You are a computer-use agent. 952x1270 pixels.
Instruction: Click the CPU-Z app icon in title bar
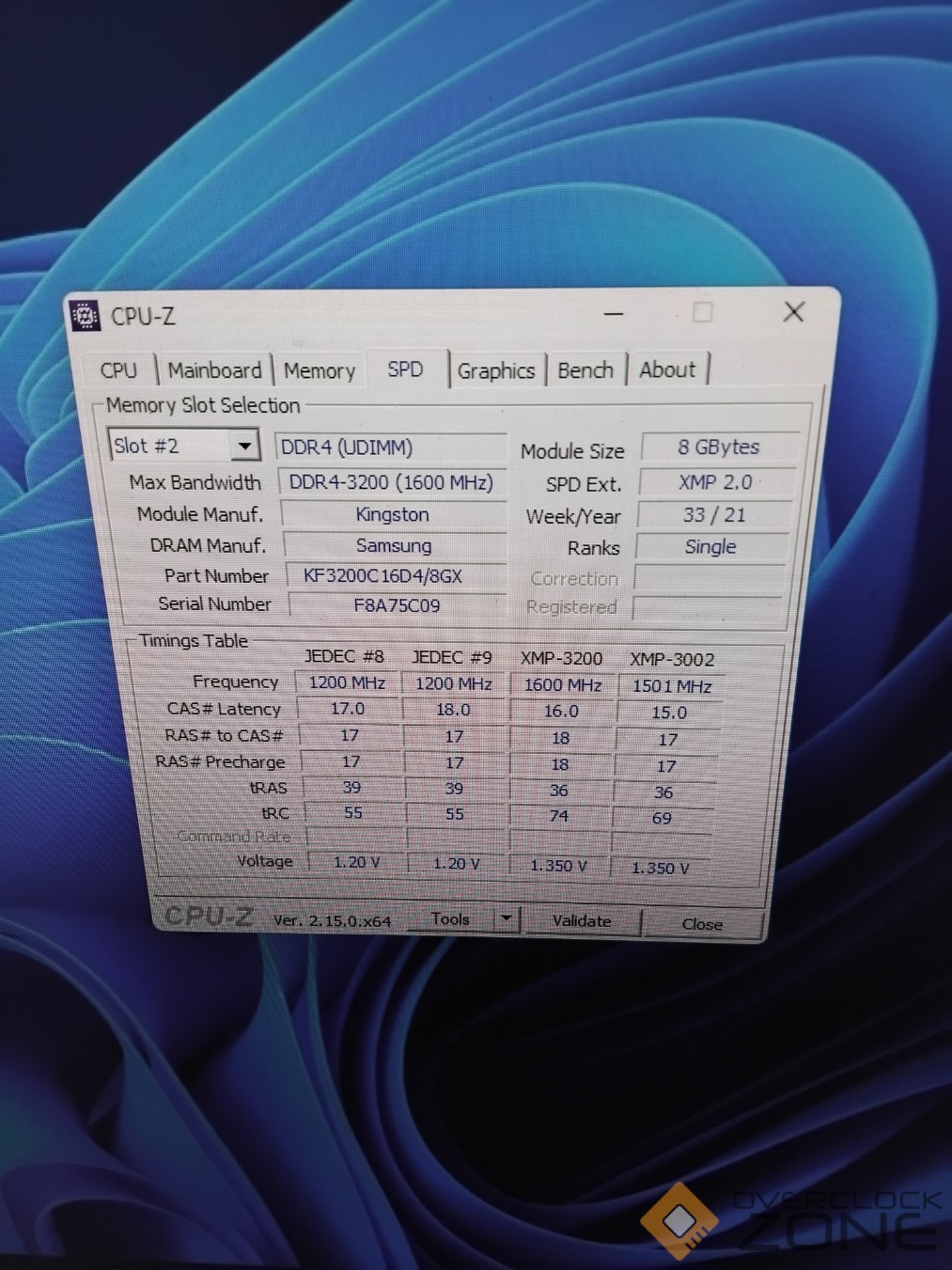pos(85,316)
